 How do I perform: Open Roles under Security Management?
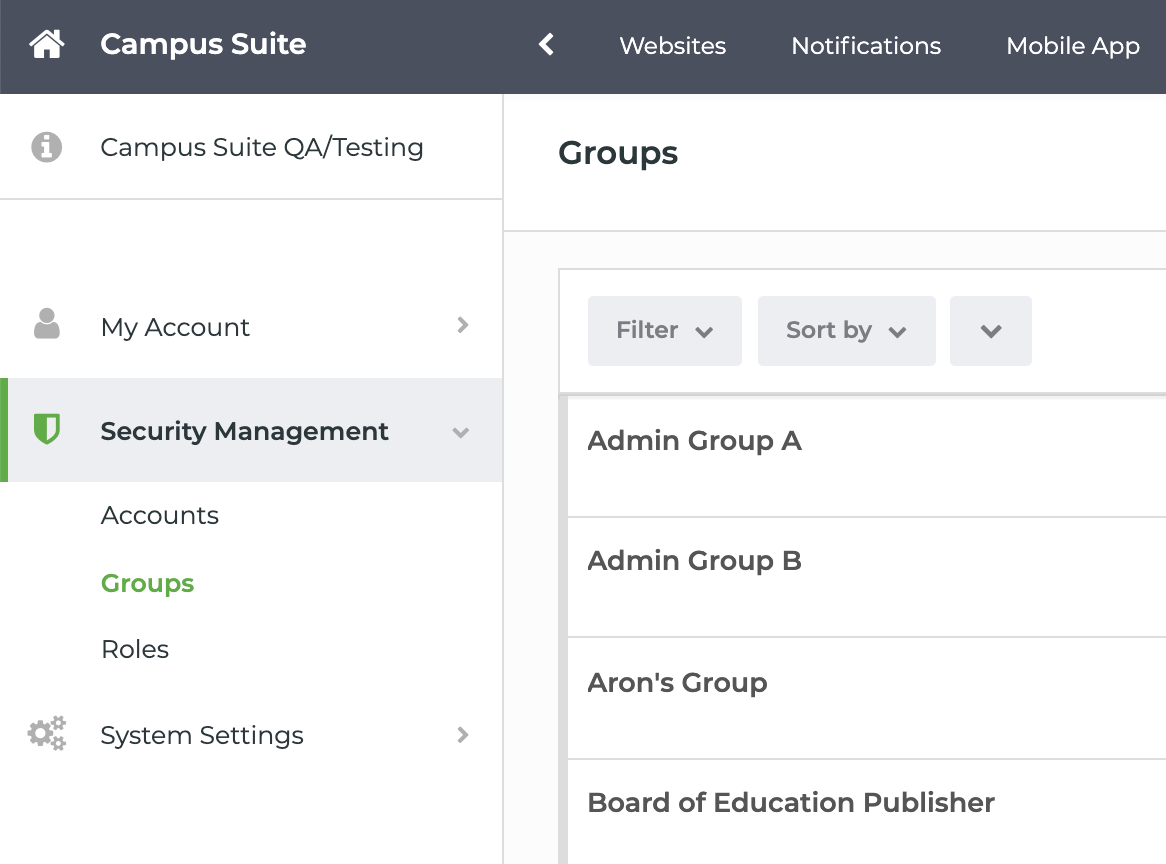point(135,649)
